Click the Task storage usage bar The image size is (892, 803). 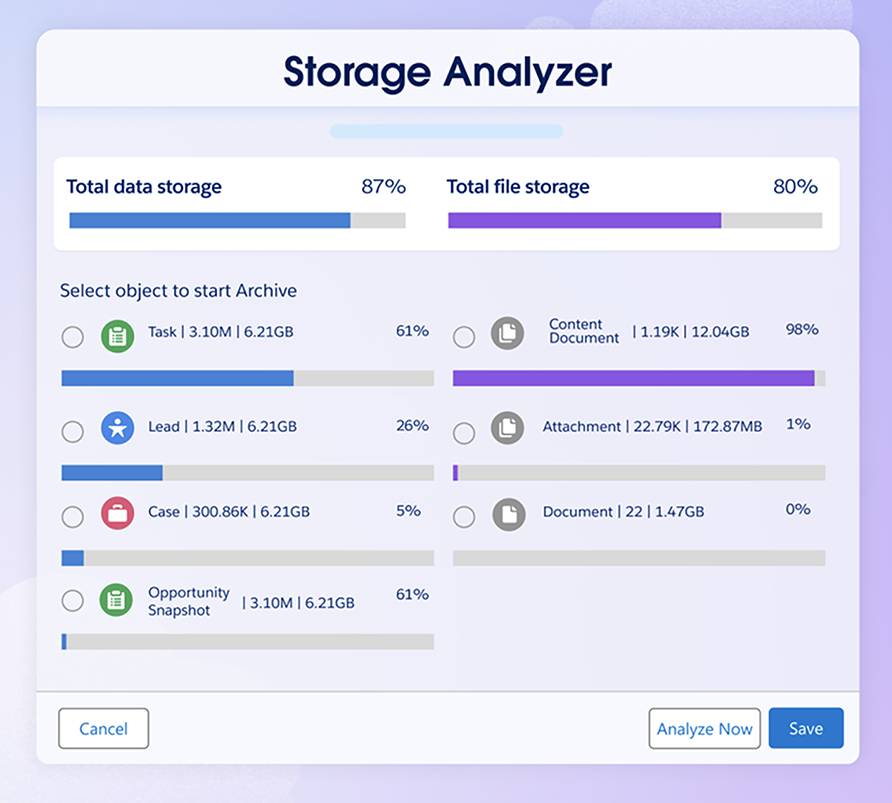247,378
